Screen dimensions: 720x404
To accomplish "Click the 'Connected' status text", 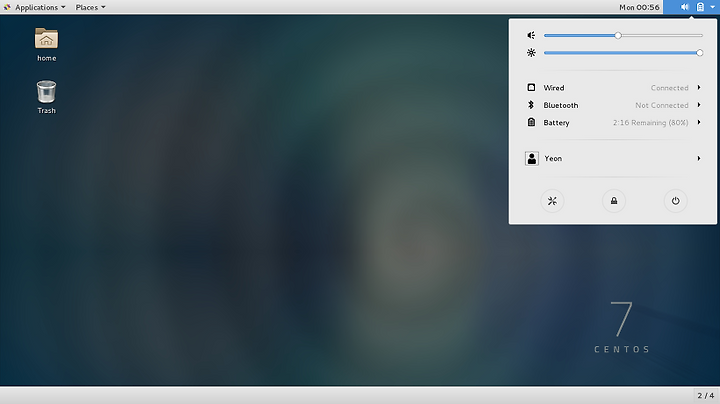I will point(669,88).
